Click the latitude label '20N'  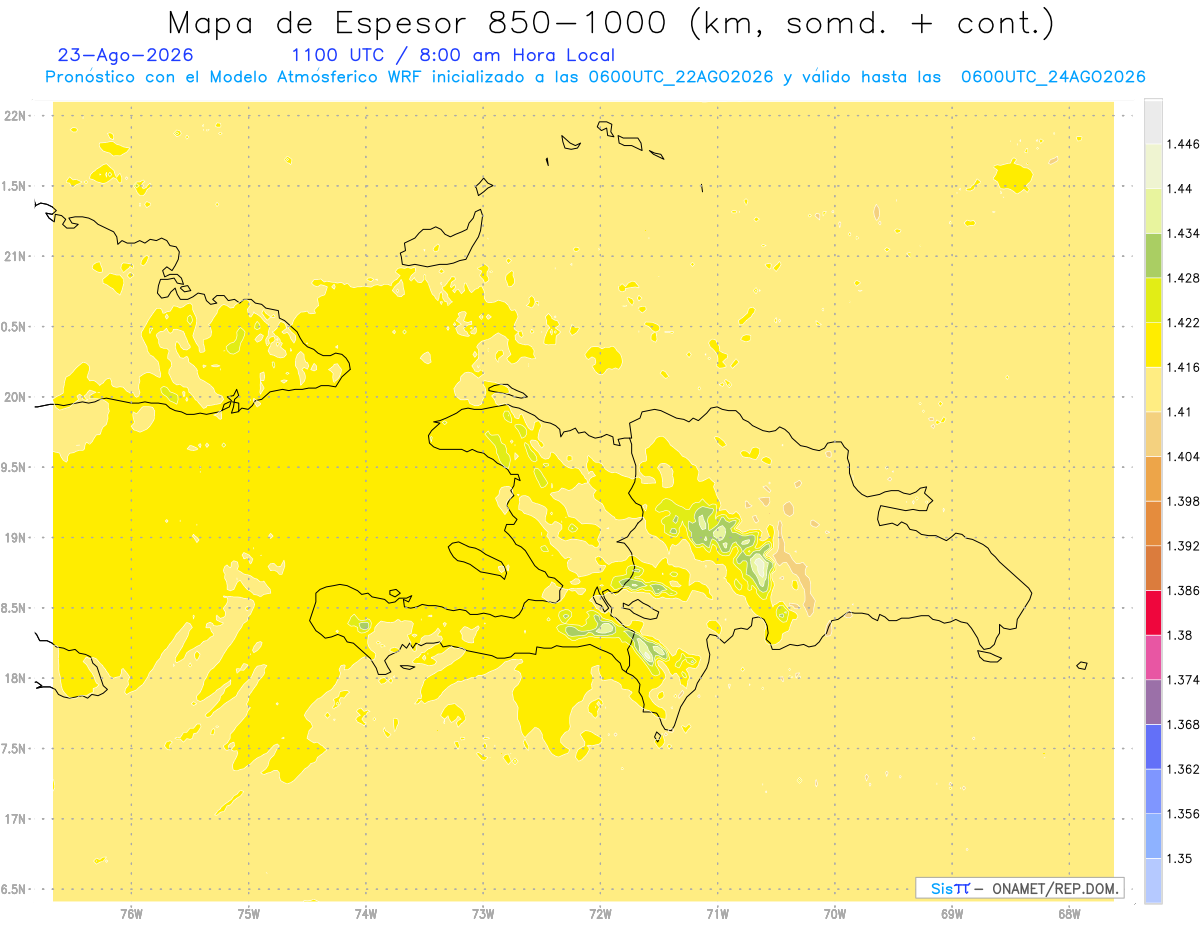click(17, 397)
